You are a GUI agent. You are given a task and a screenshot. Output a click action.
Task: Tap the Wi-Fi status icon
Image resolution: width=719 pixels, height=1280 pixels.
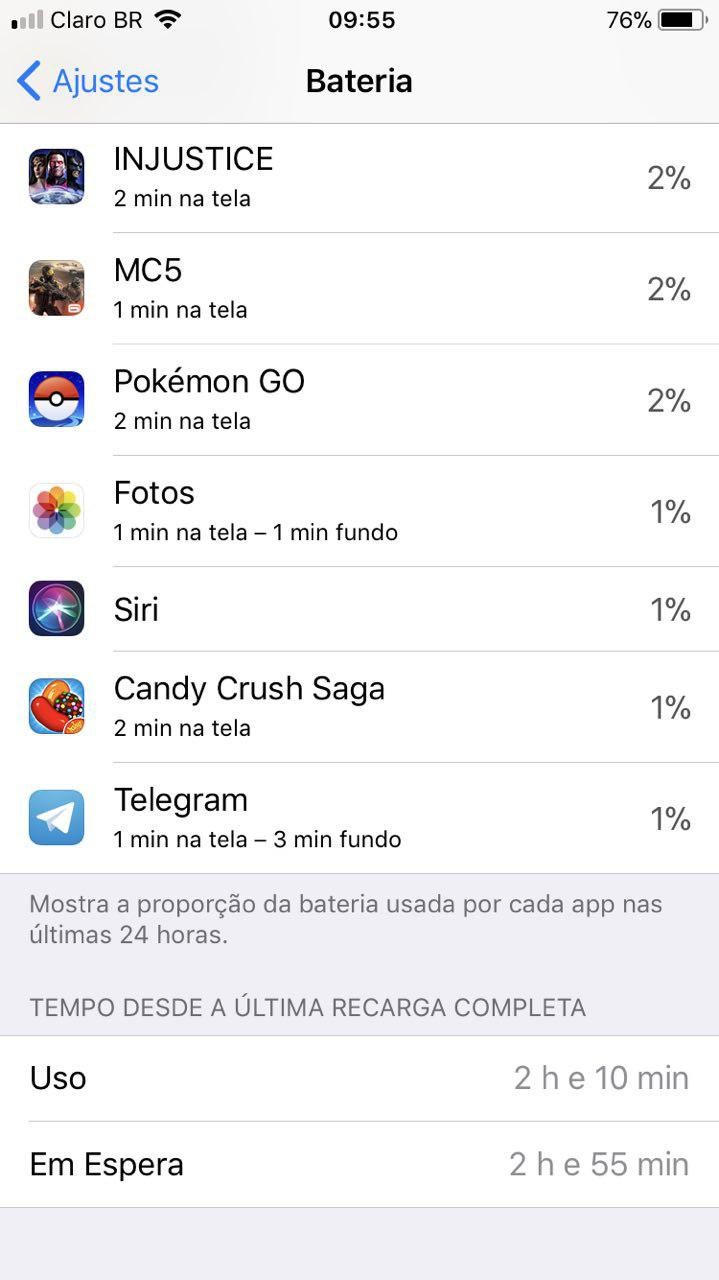pyautogui.click(x=168, y=20)
